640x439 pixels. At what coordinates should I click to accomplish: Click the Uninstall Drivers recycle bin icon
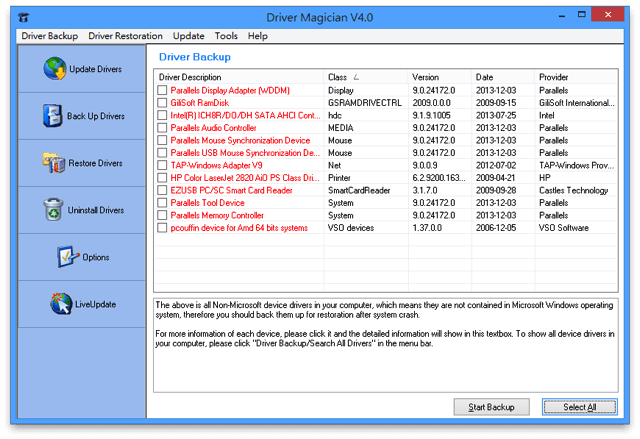pyautogui.click(x=53, y=209)
